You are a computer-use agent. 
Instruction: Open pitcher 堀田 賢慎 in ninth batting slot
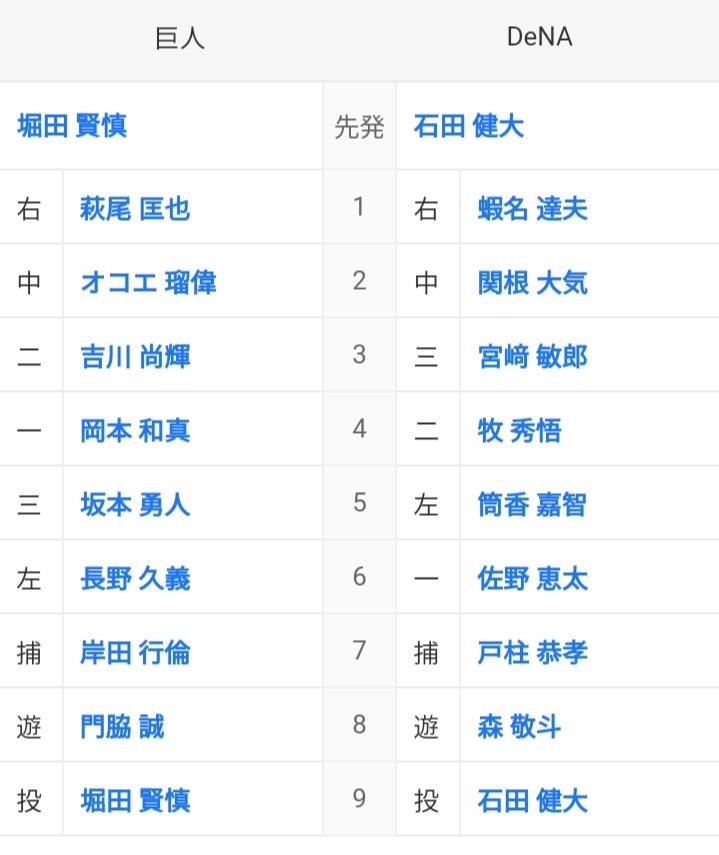pyautogui.click(x=135, y=800)
